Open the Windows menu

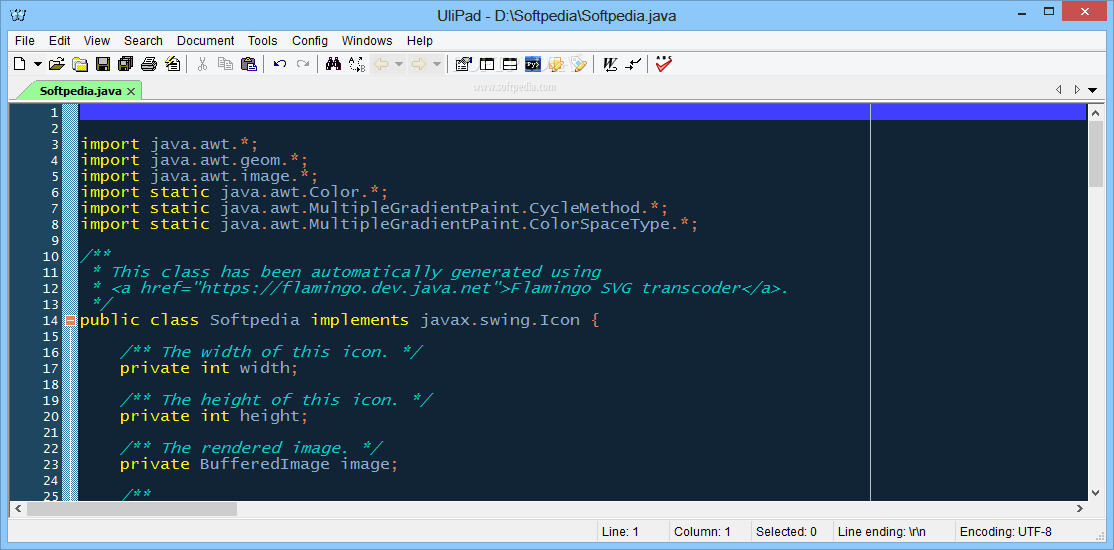click(x=367, y=41)
